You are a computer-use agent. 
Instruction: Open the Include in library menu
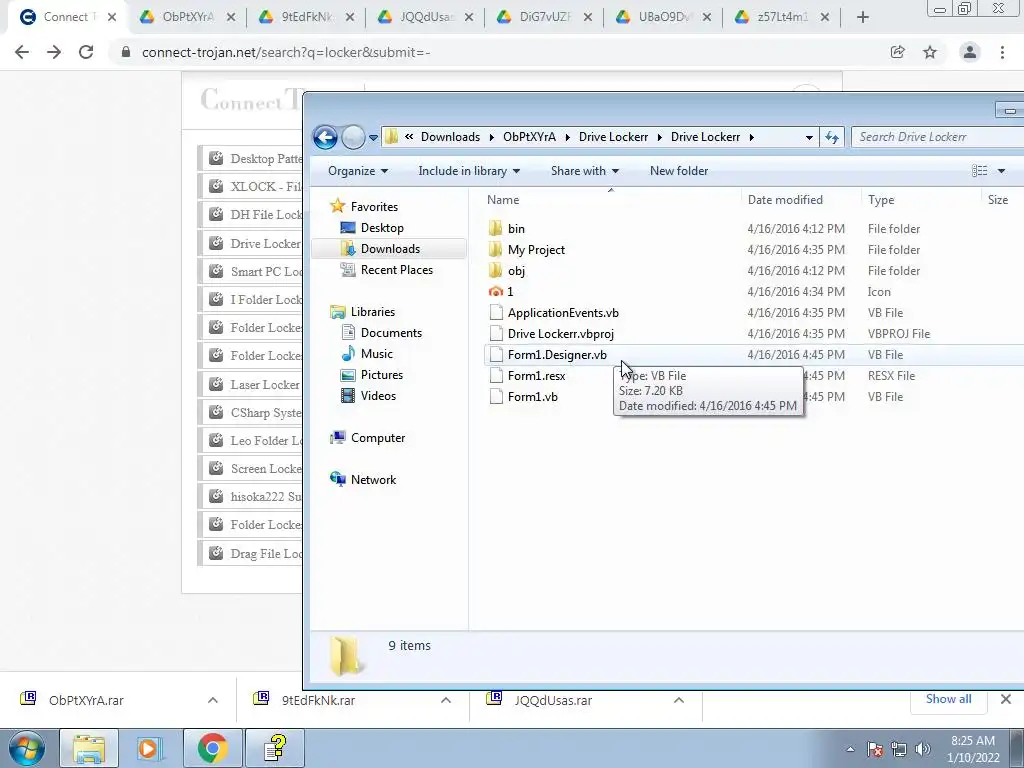tap(469, 171)
